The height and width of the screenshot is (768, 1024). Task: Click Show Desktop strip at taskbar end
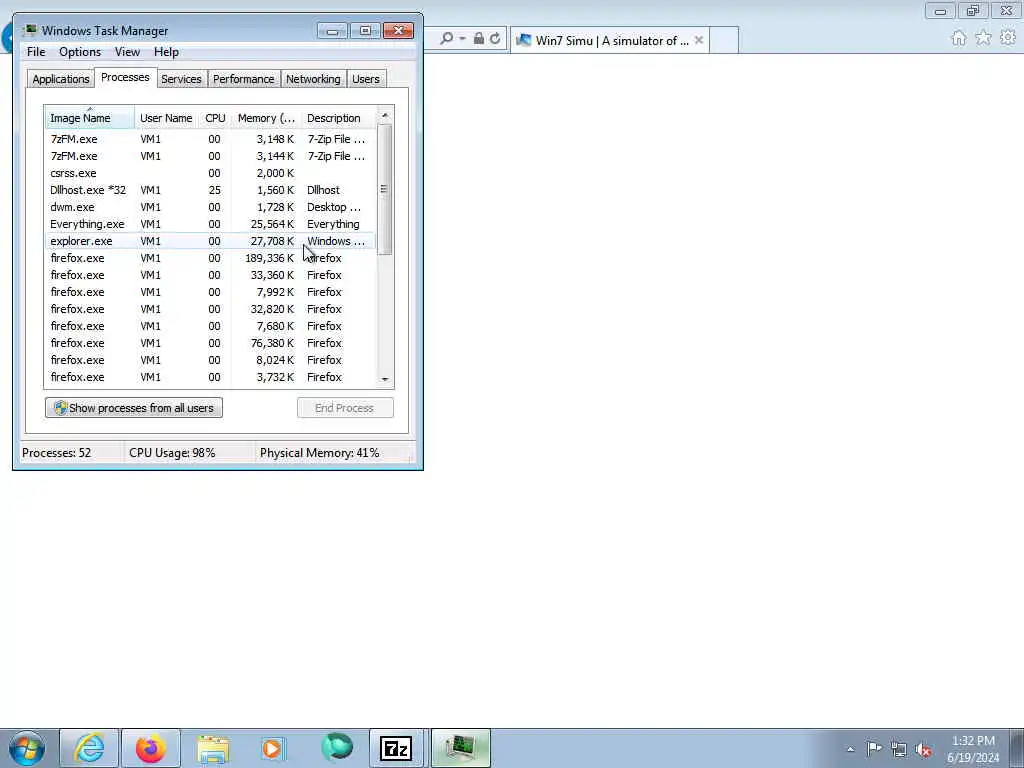[1017, 748]
